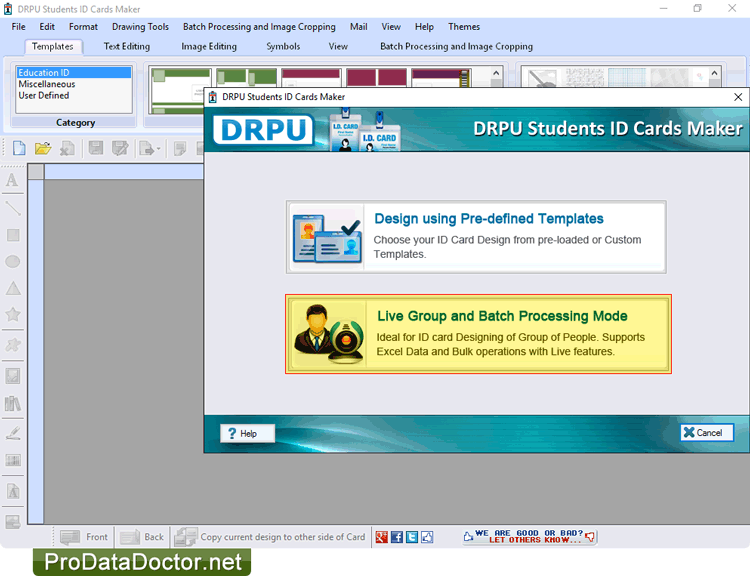Click Copy current design to other side of Card
The height and width of the screenshot is (576, 750).
[x=269, y=537]
